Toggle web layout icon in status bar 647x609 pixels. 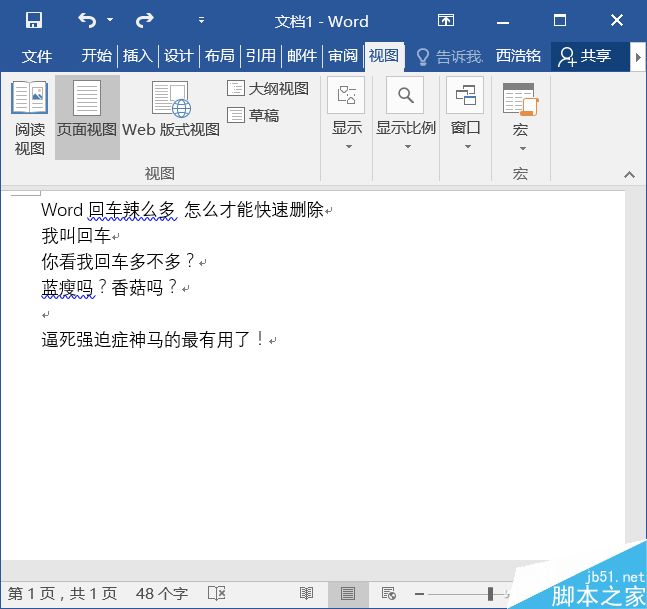coord(389,593)
